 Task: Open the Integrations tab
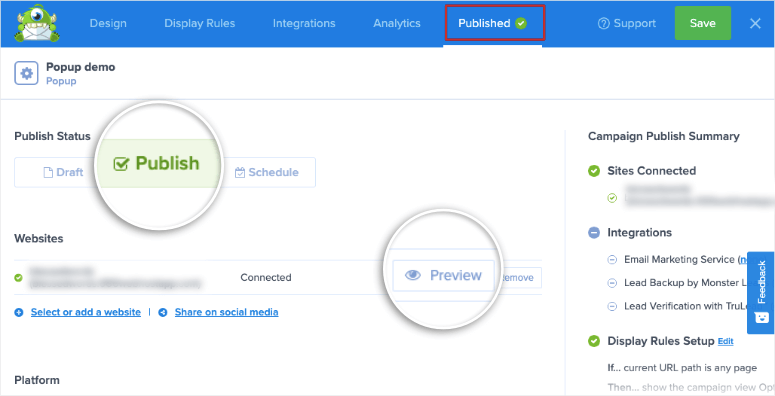click(304, 23)
